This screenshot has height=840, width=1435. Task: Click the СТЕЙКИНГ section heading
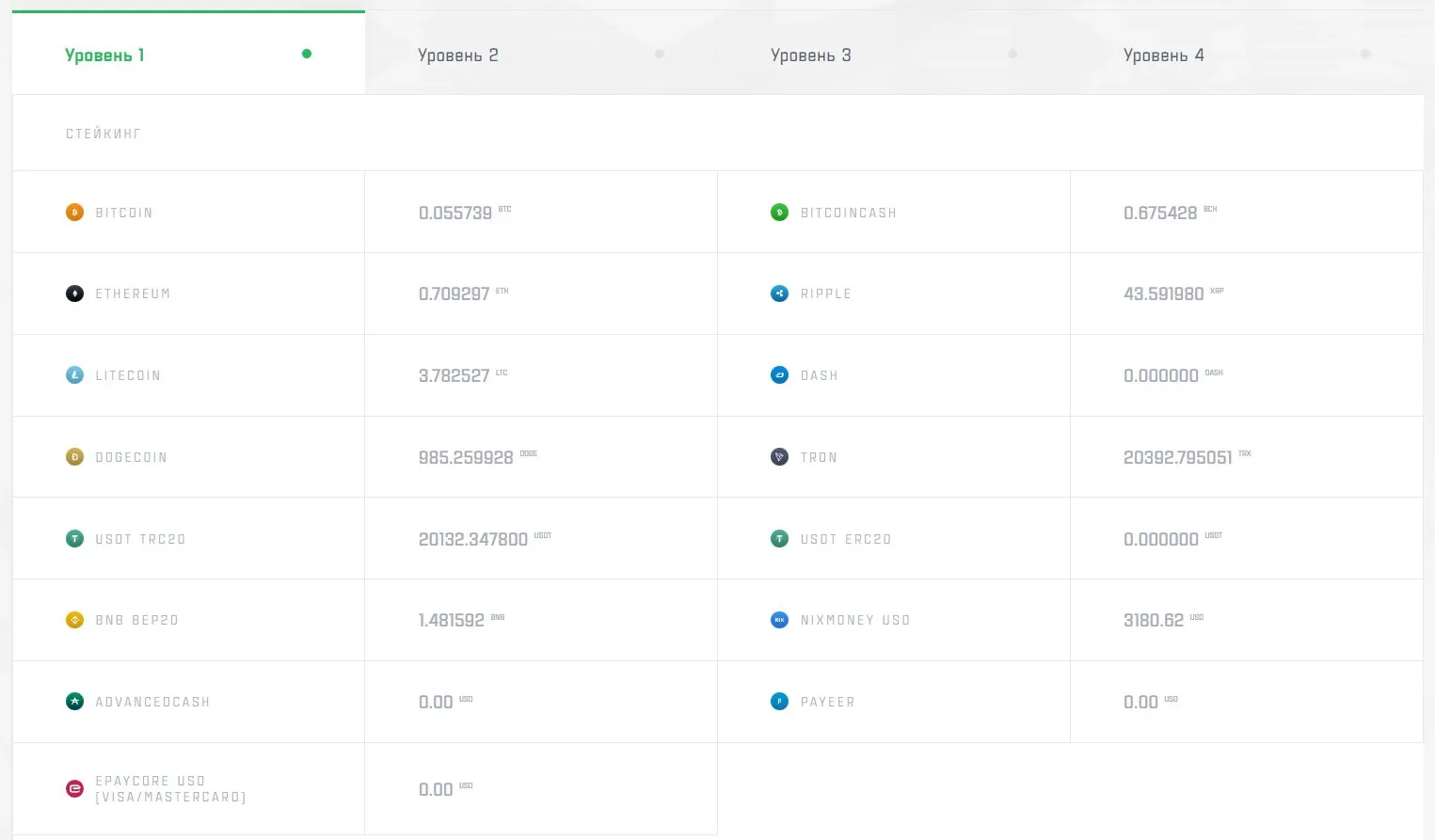(x=104, y=134)
